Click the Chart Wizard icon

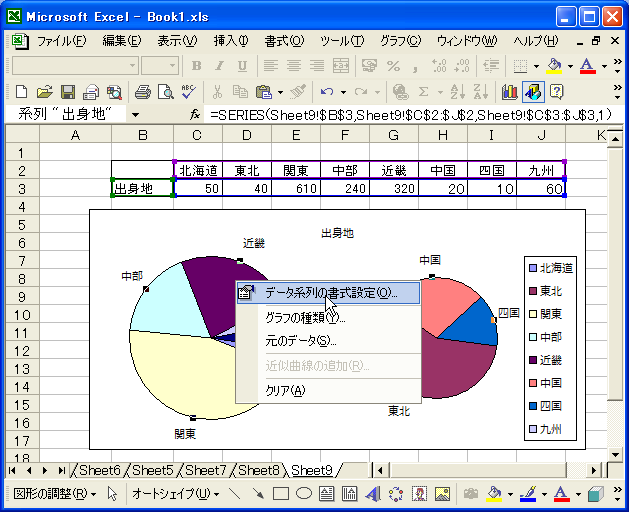(510, 92)
